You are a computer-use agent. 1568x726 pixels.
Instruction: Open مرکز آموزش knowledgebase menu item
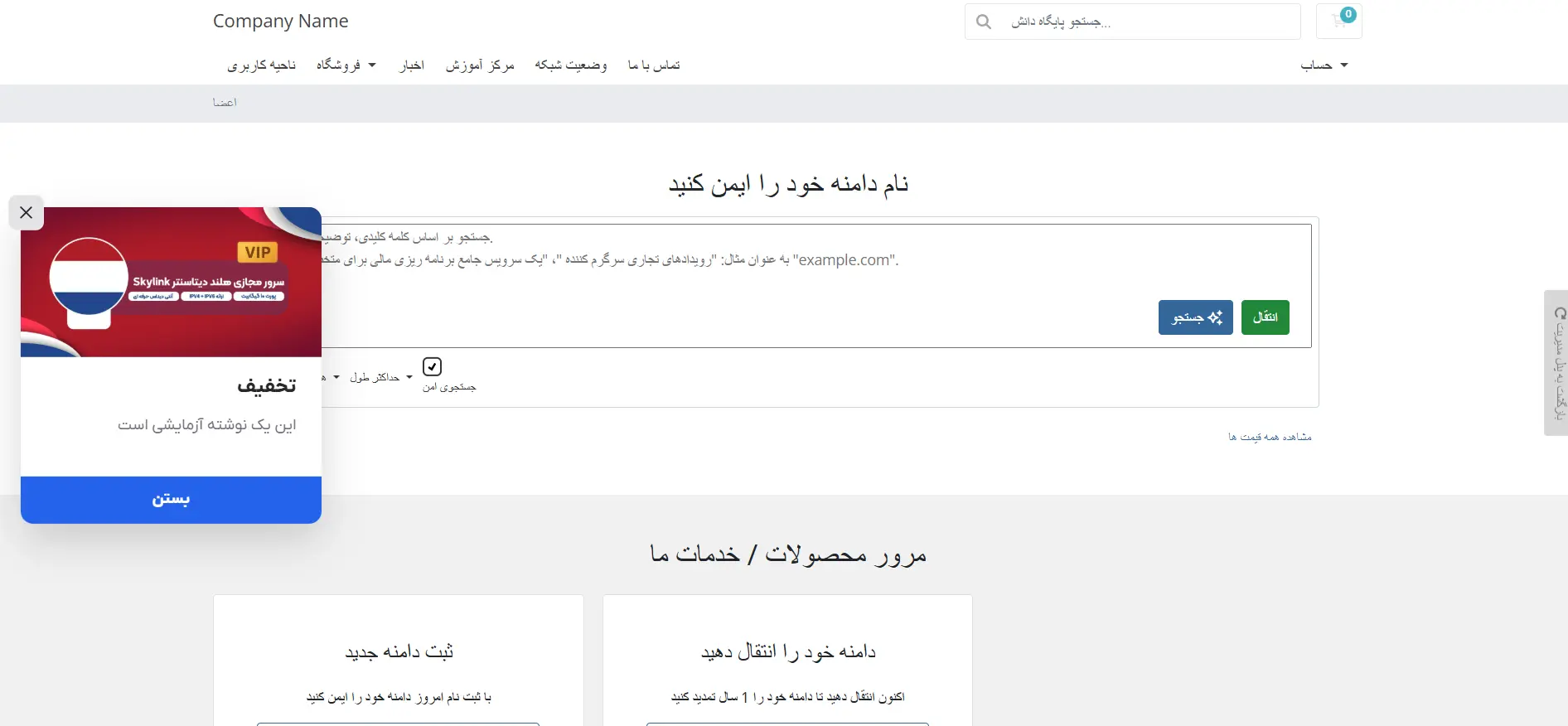[x=480, y=65]
